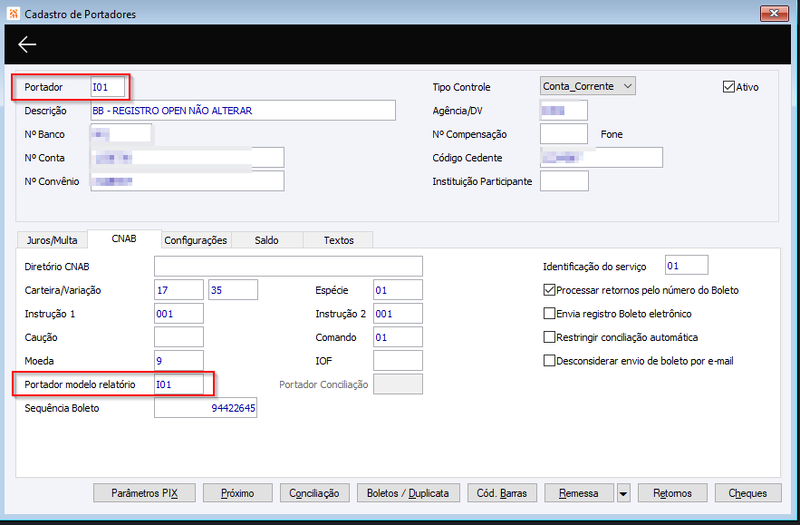
Task: Focus the Portador code field
Action: point(108,87)
